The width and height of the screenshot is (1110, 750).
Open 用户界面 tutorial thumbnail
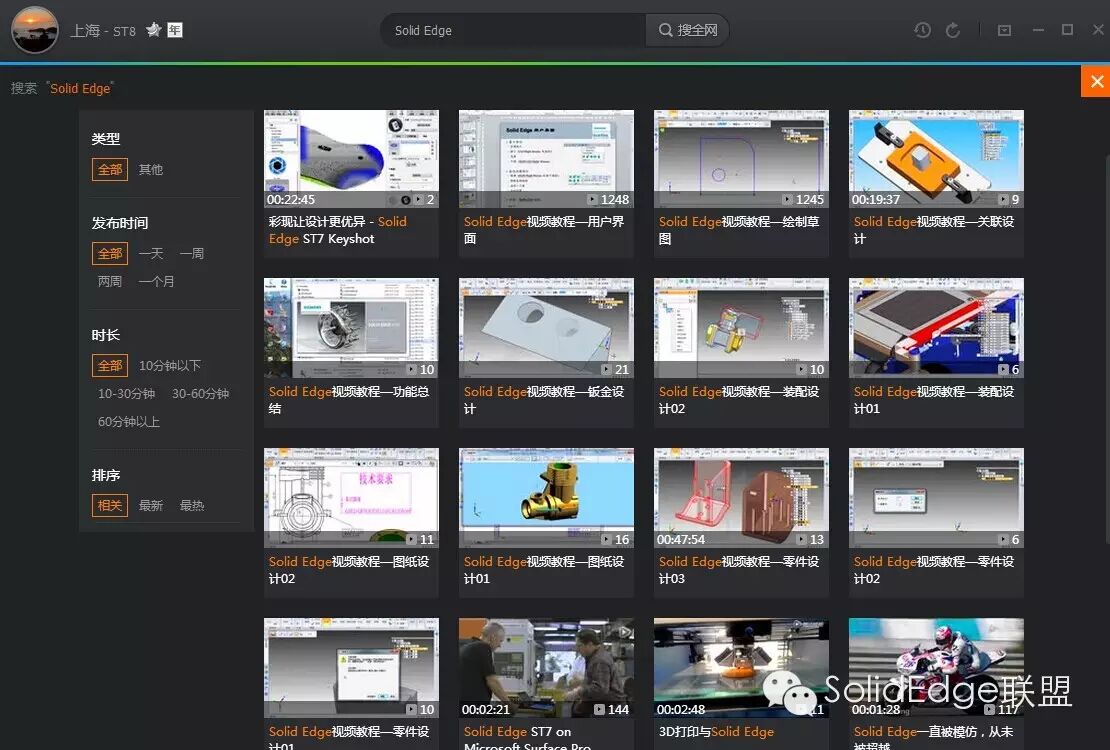pos(547,159)
